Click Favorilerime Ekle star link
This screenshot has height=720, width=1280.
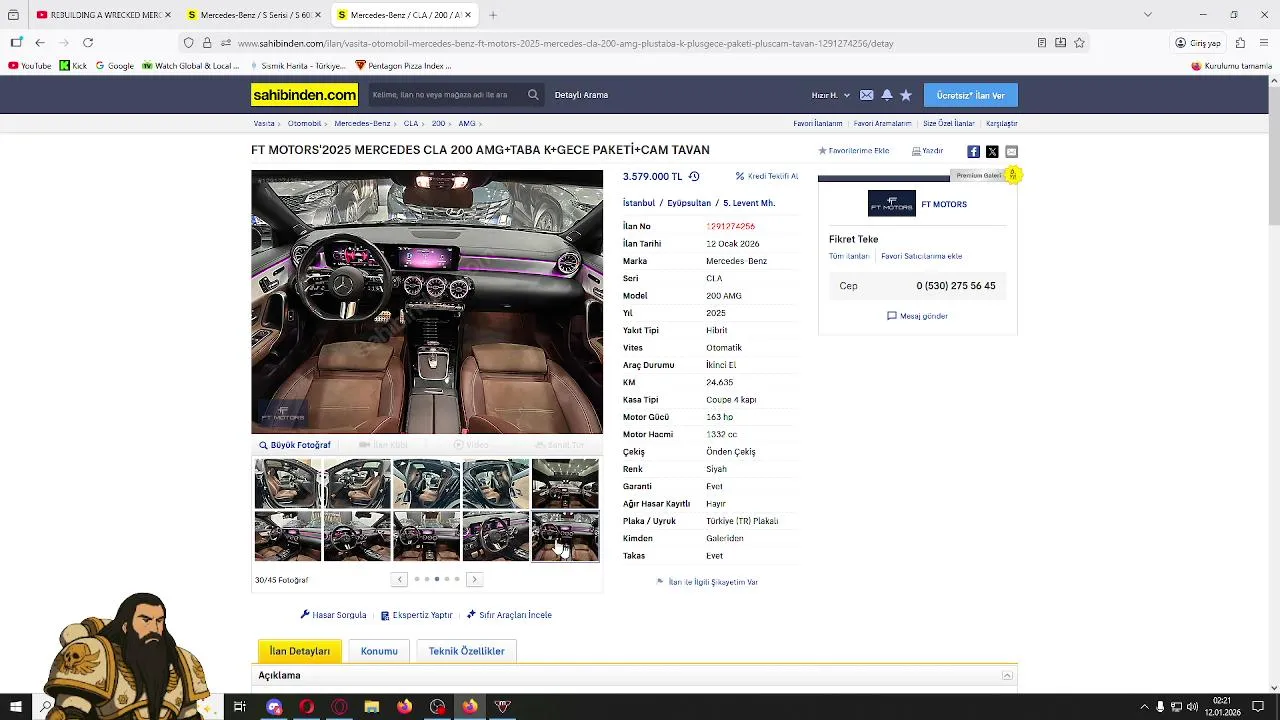click(x=854, y=151)
